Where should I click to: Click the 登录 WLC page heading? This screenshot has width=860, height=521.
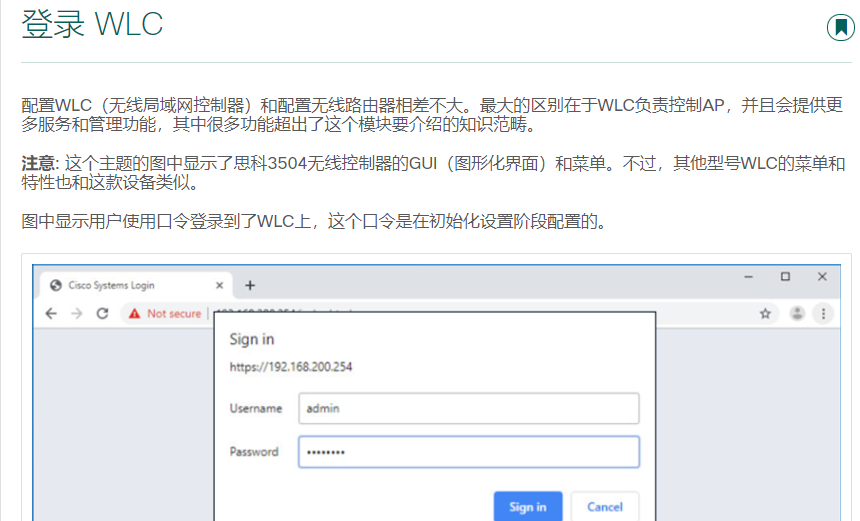pos(92,25)
